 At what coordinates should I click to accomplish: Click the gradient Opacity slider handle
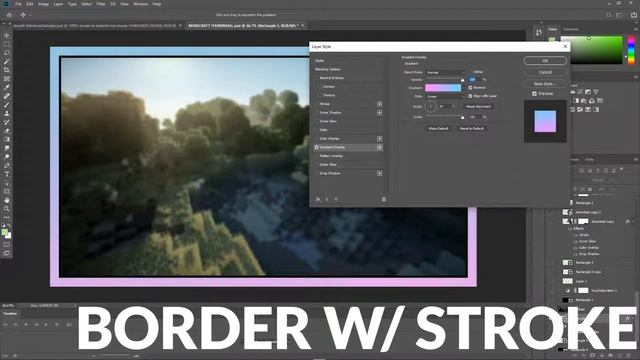tap(462, 80)
